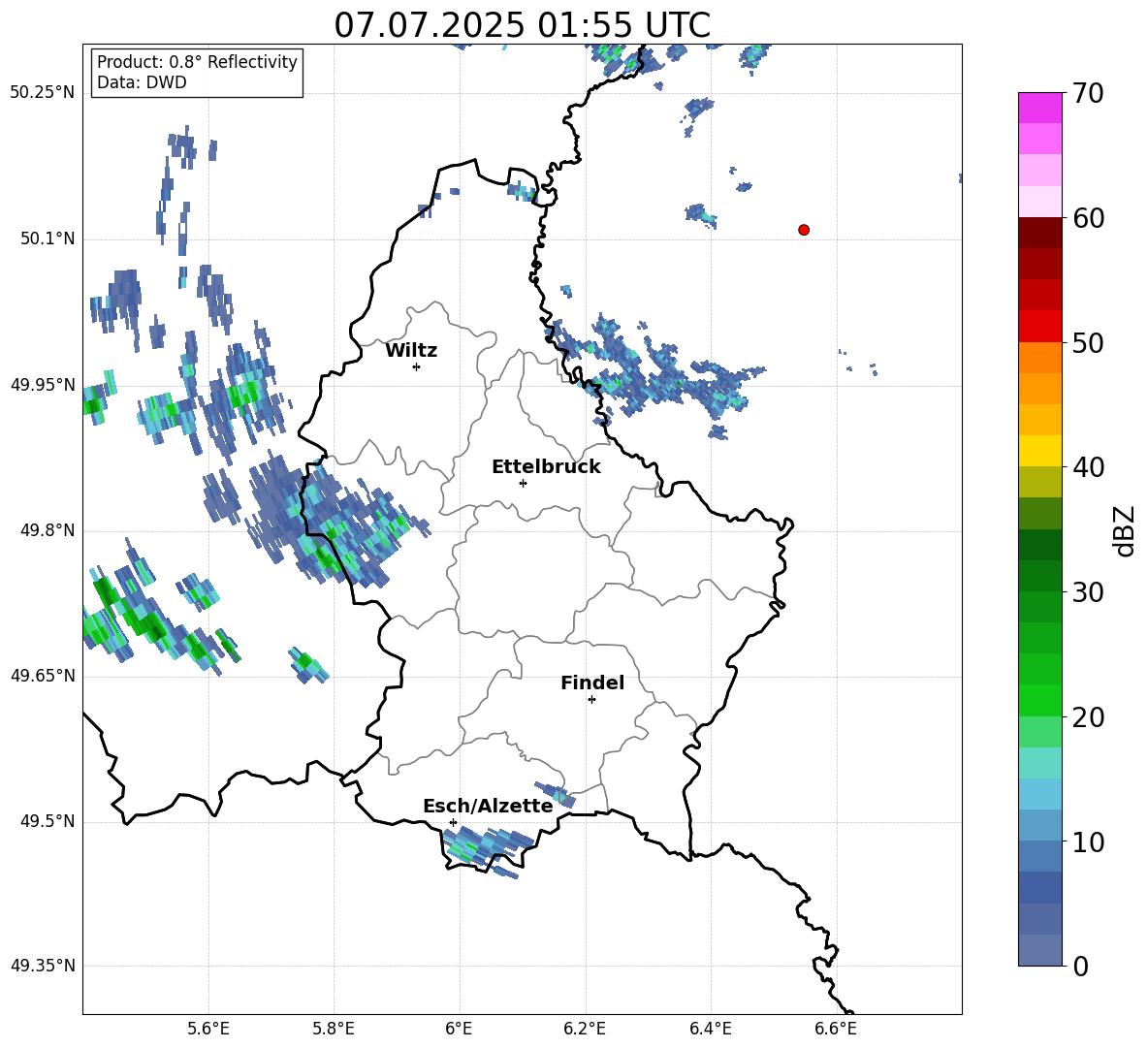Viewport: 1148px width, 1048px height.
Task: Pick the dark red colorbar segment below 60
Action: pos(1040,233)
